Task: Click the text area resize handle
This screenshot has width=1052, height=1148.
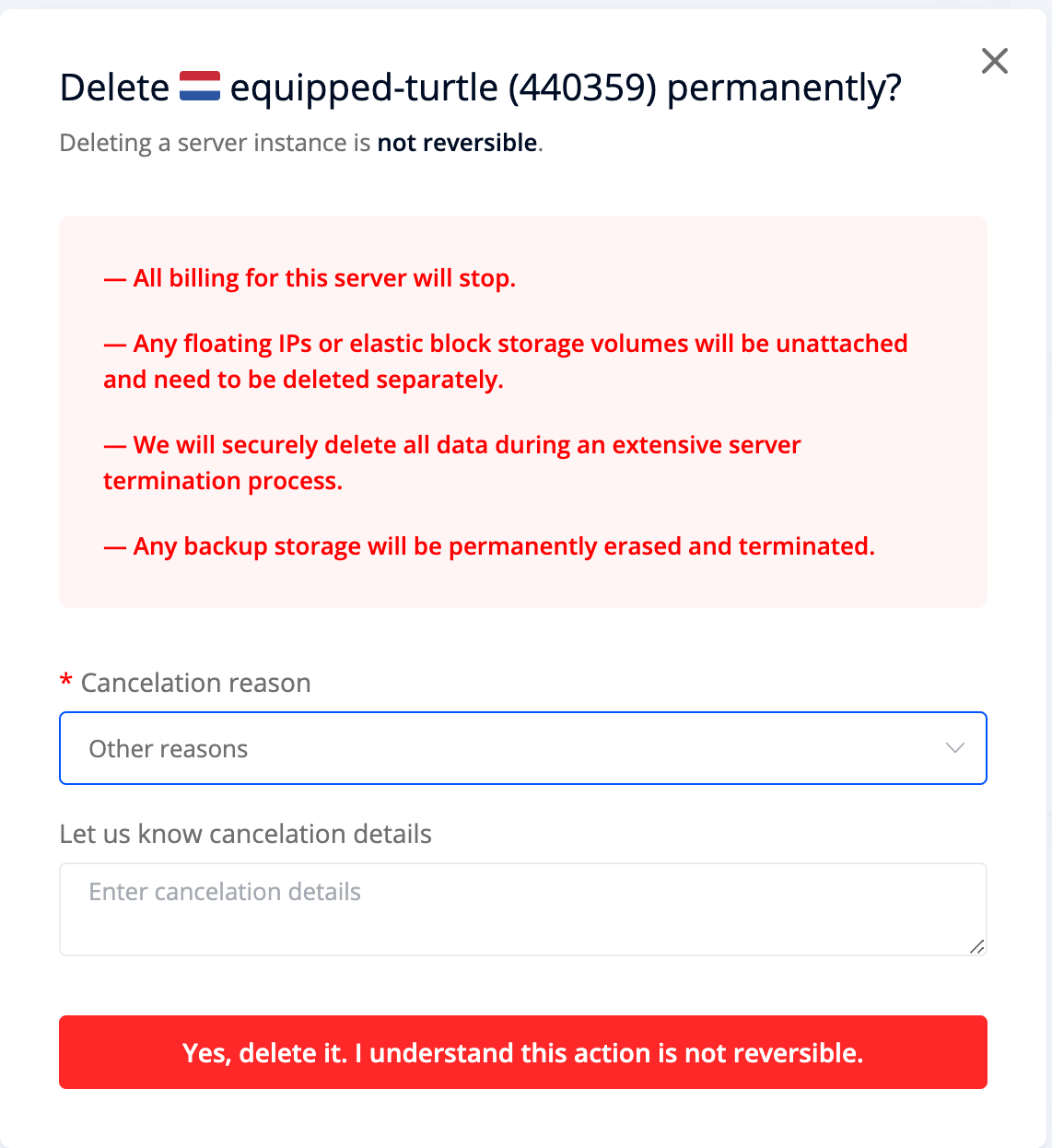Action: coord(977,946)
